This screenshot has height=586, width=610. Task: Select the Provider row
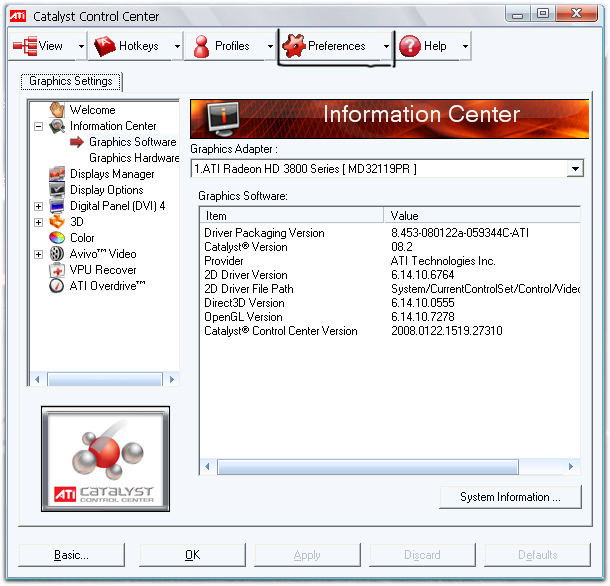[x=390, y=261]
